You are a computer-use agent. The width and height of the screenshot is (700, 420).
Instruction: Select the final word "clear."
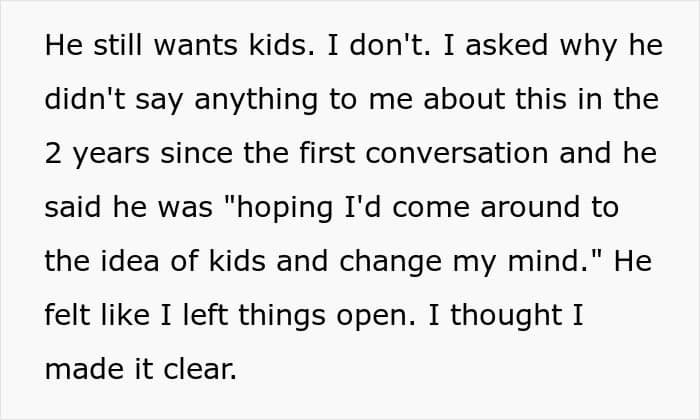pyautogui.click(x=200, y=369)
